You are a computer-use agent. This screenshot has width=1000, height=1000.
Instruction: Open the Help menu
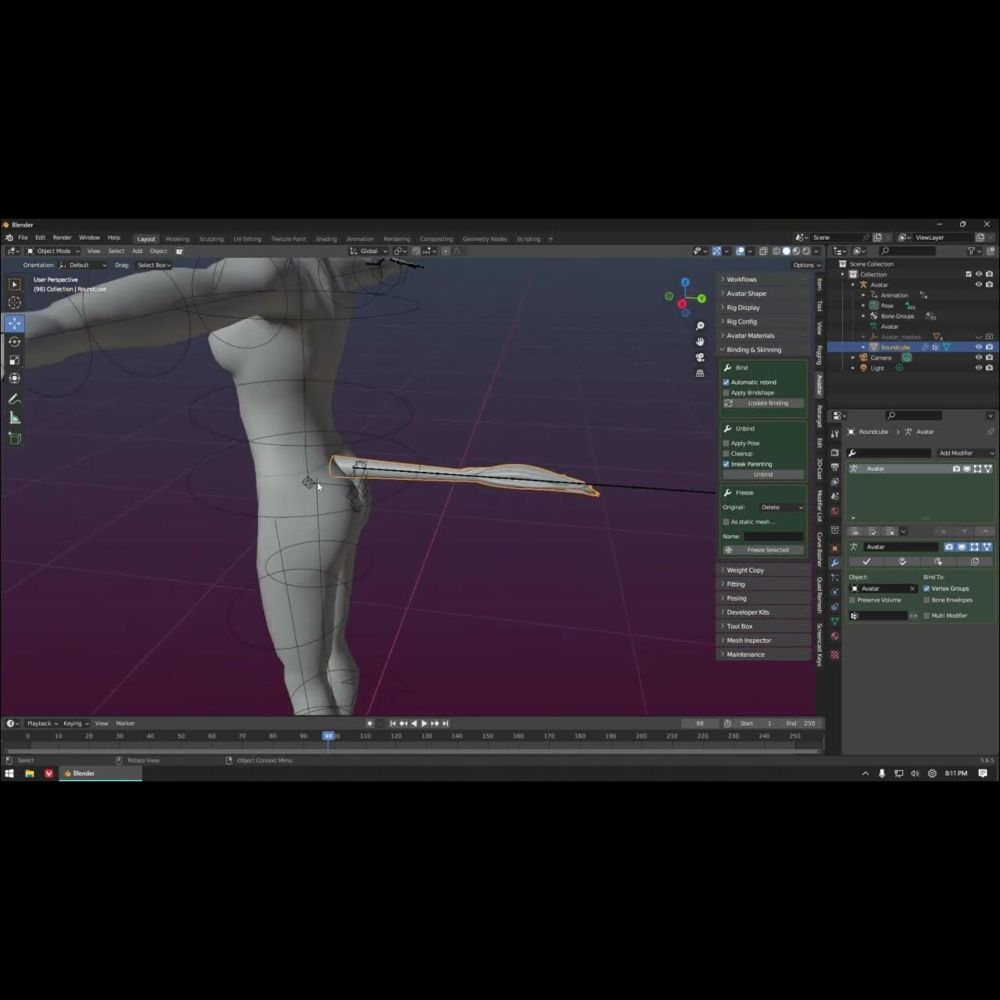tap(114, 237)
